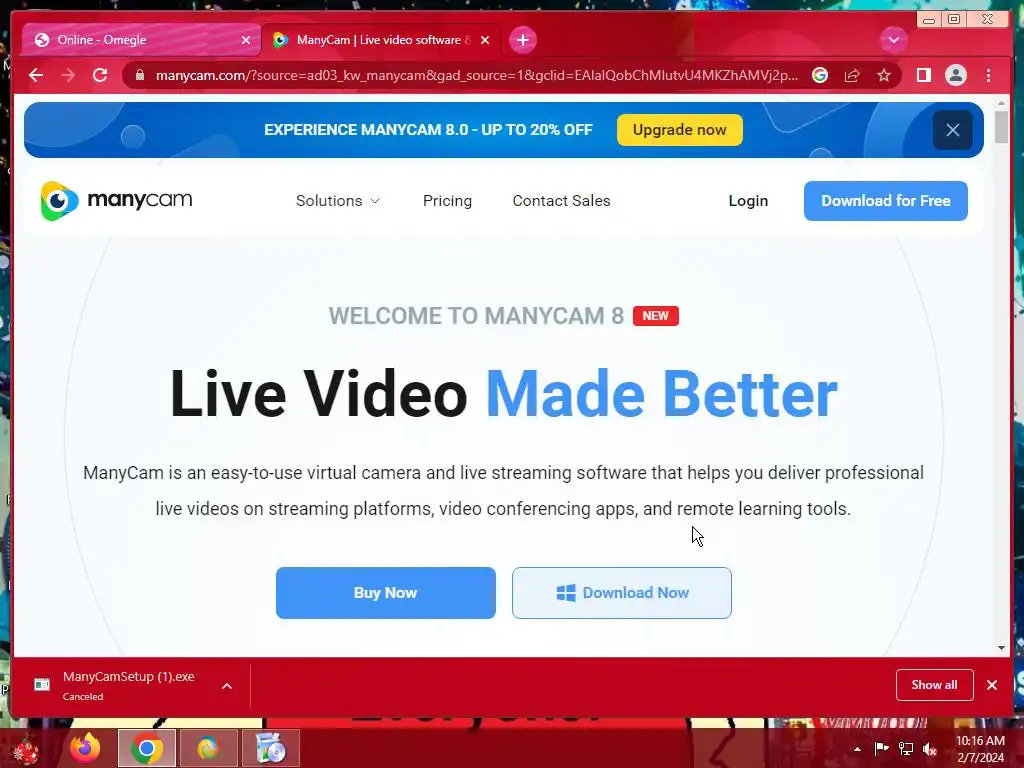The width and height of the screenshot is (1024, 768).
Task: Click the Google icon in address bar
Action: (x=820, y=75)
